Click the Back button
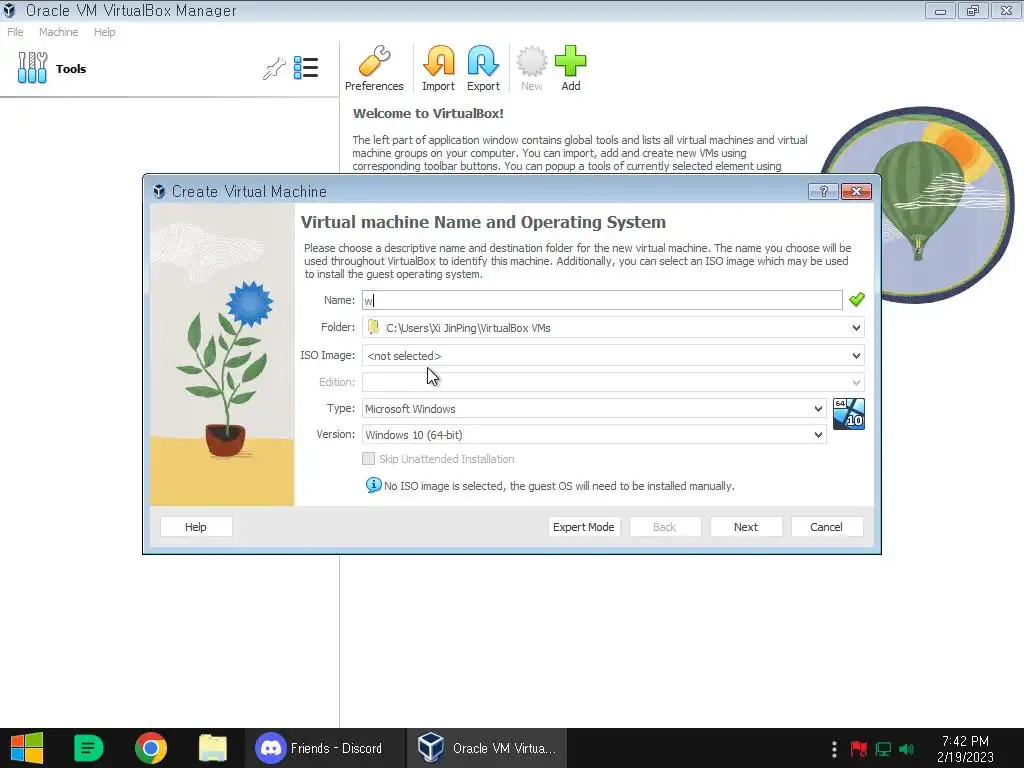 (665, 526)
